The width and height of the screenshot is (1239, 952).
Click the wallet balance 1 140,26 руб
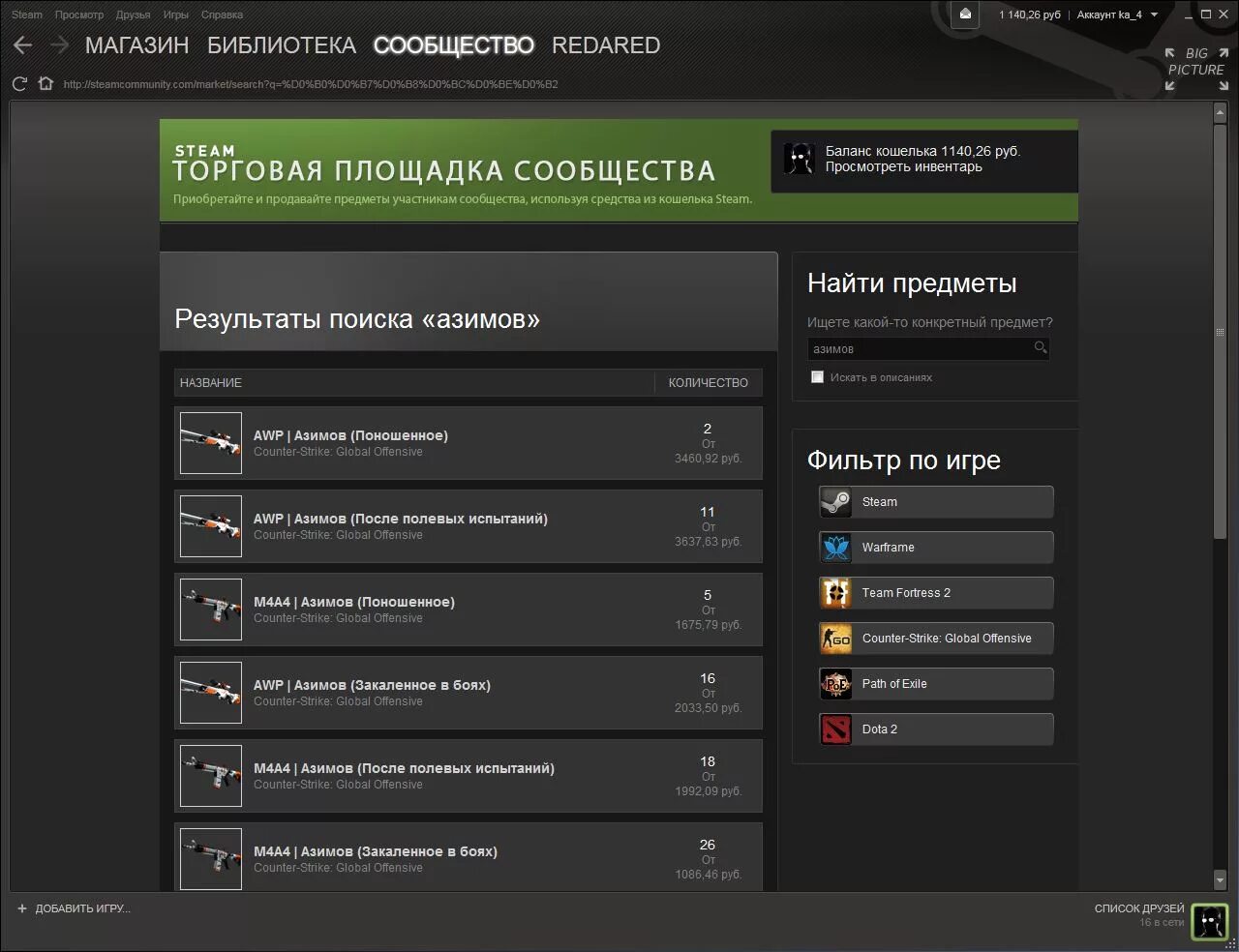pos(1030,15)
